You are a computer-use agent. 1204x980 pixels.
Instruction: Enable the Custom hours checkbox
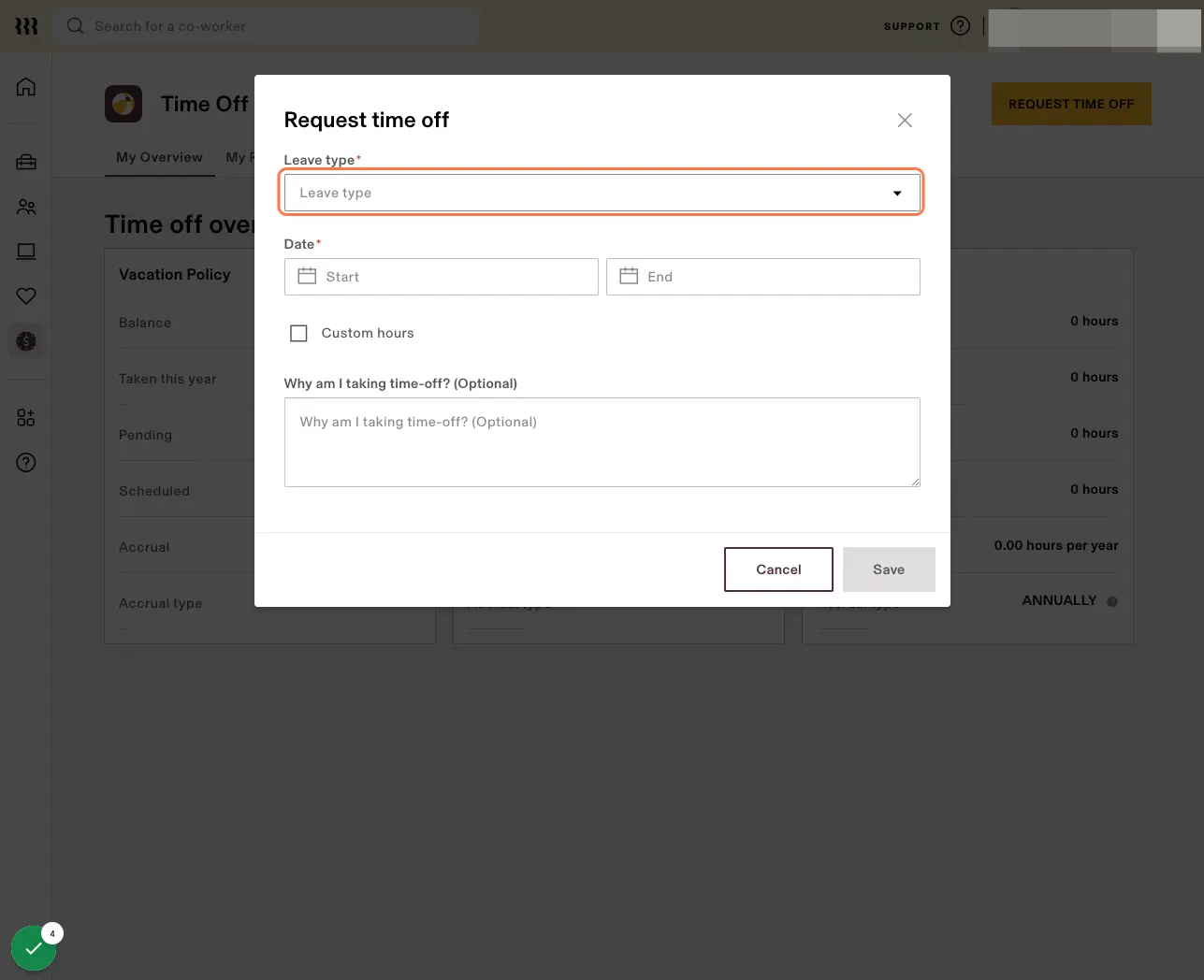tap(298, 333)
